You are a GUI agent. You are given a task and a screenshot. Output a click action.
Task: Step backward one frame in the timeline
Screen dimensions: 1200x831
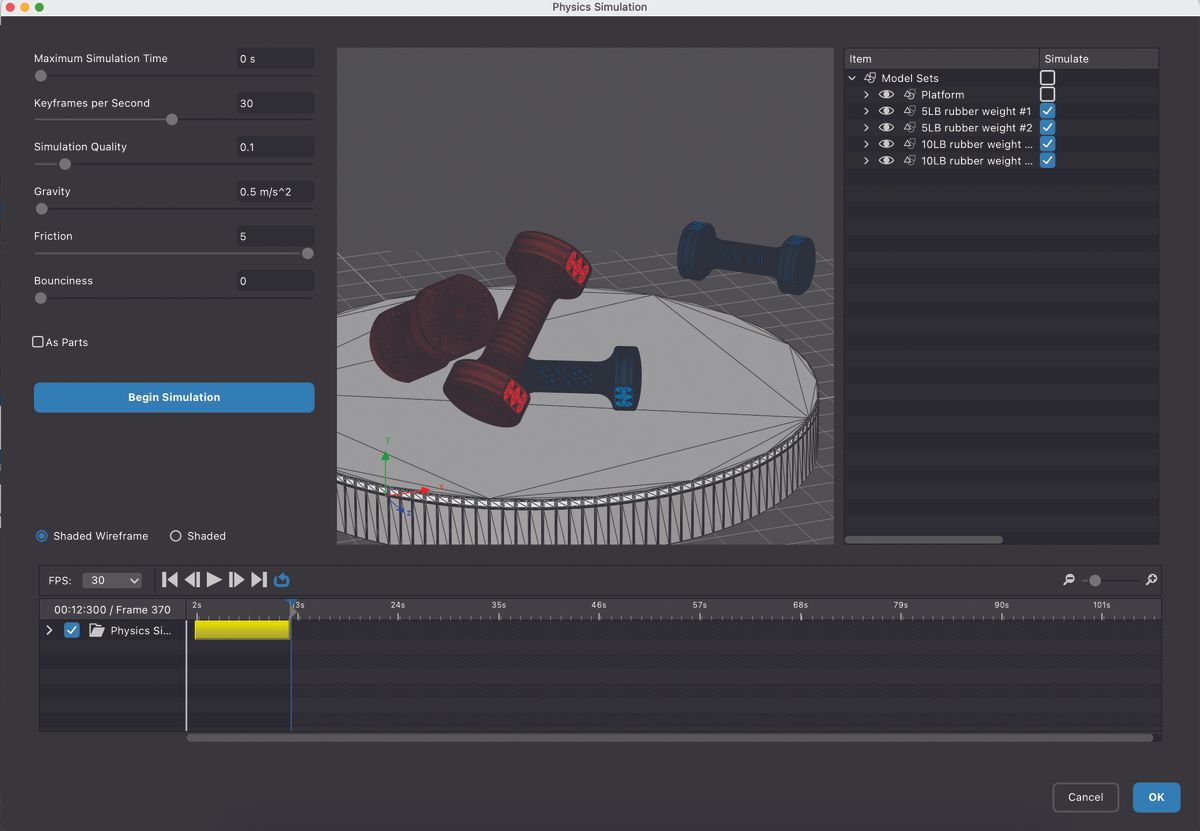point(191,579)
